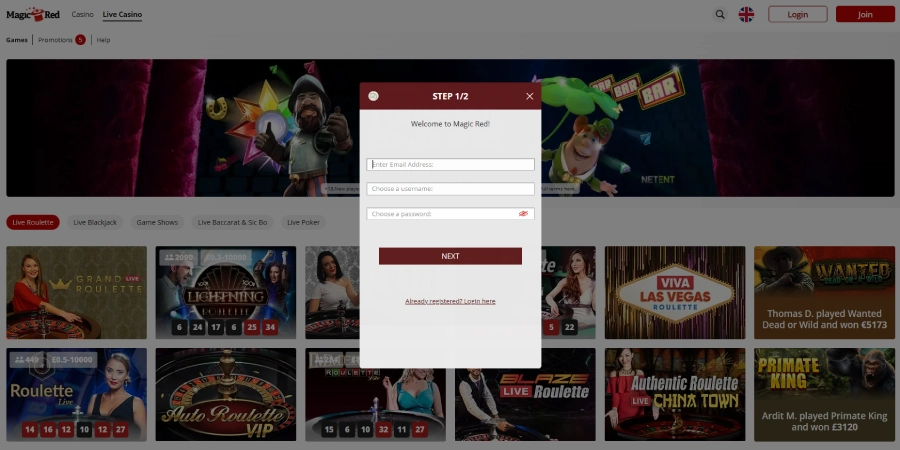The width and height of the screenshot is (900, 450).
Task: Close the registration step 1/2 dialog
Action: 529,96
